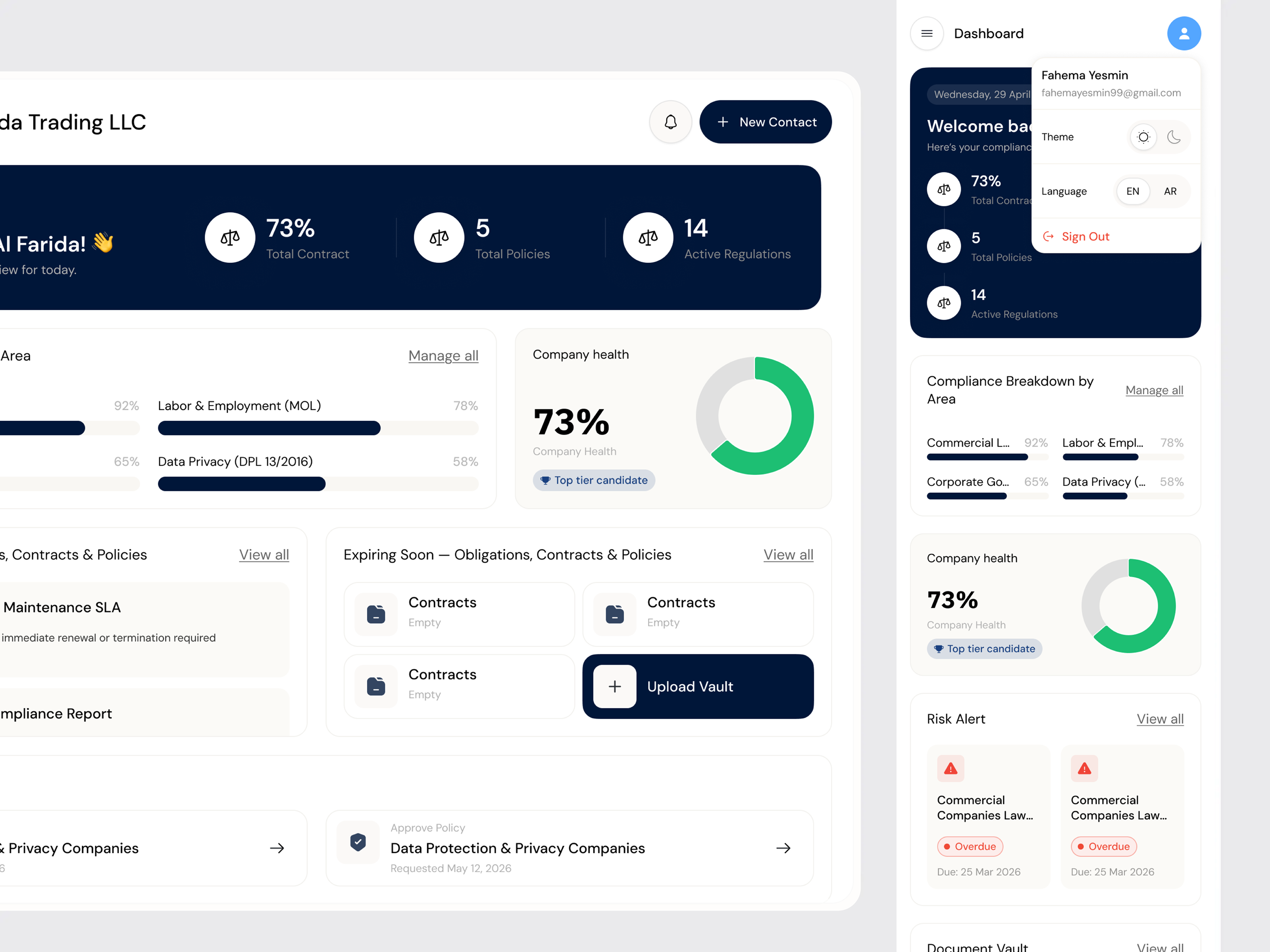1270x952 pixels.
Task: Click the shield icon on Approve Policy card
Action: coord(358,842)
